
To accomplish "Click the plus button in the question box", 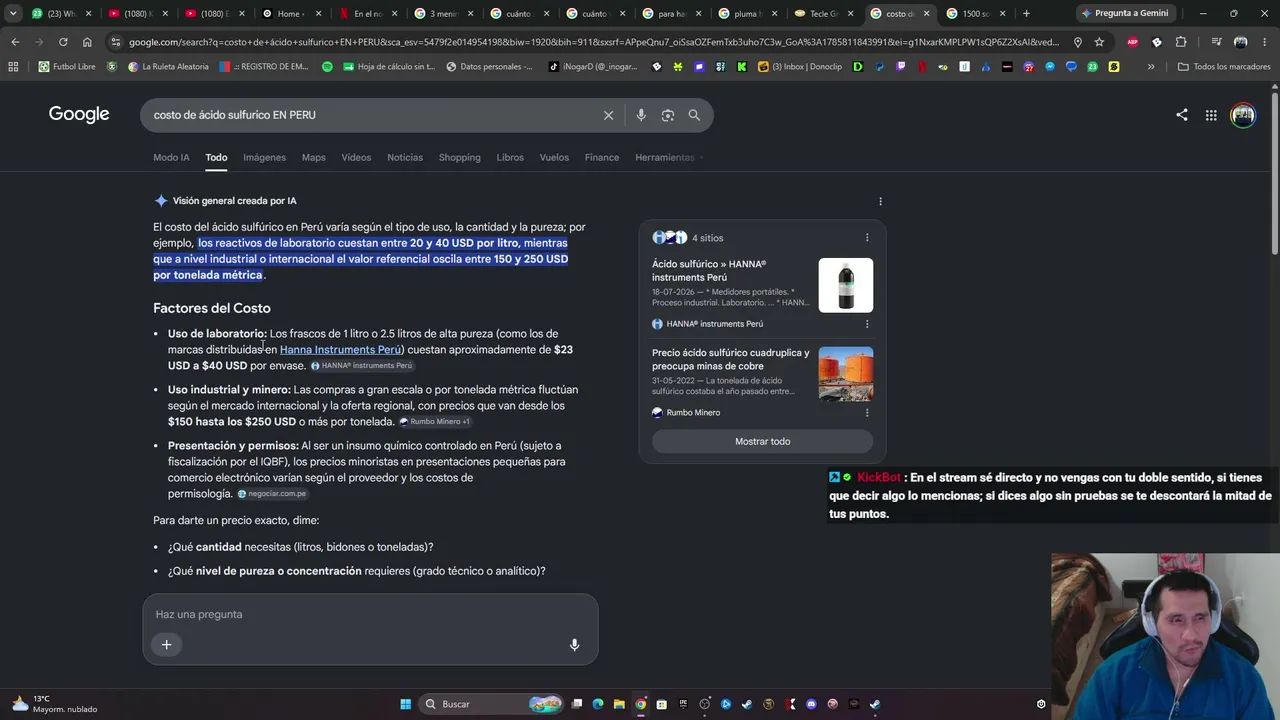I will pos(167,645).
